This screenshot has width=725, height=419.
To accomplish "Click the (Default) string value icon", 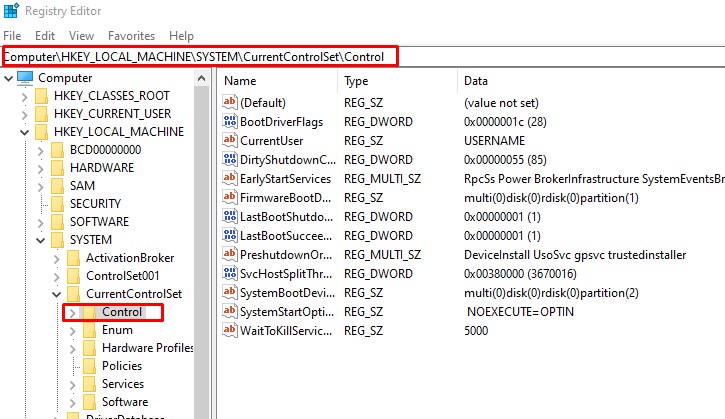I will click(230, 102).
